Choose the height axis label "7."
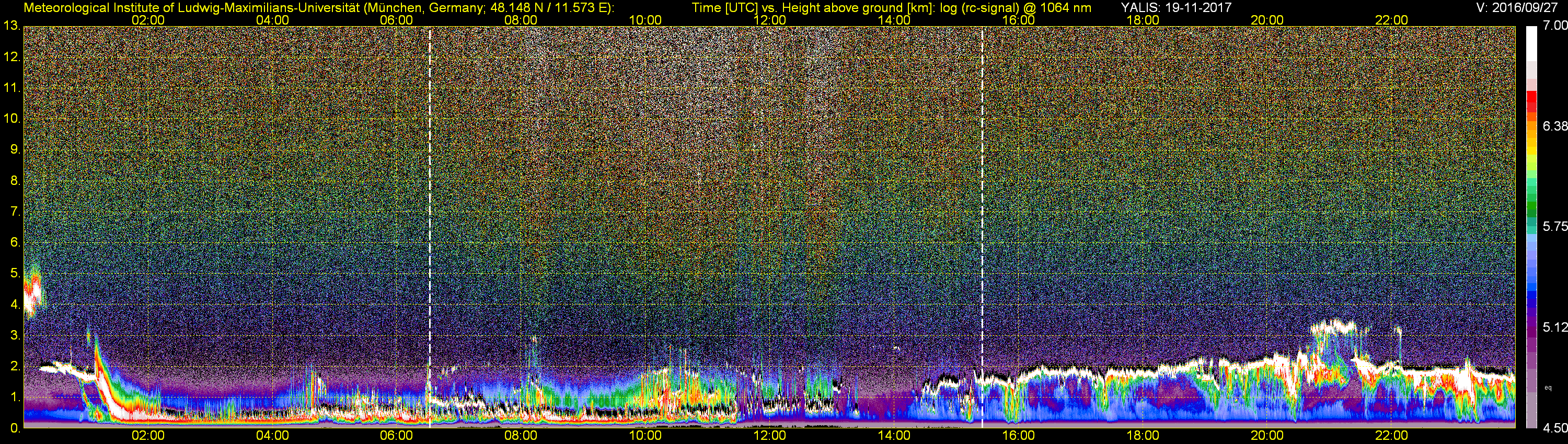The width and height of the screenshot is (1568, 444). pos(15,212)
